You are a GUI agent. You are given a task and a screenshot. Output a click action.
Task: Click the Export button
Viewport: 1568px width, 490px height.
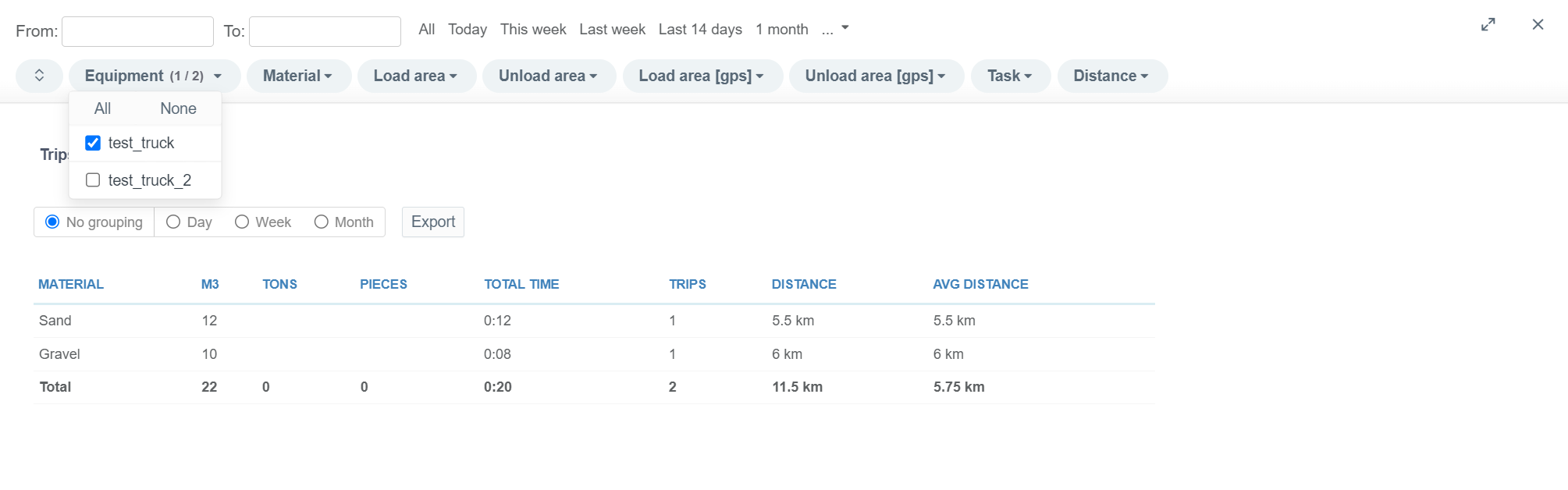(433, 222)
